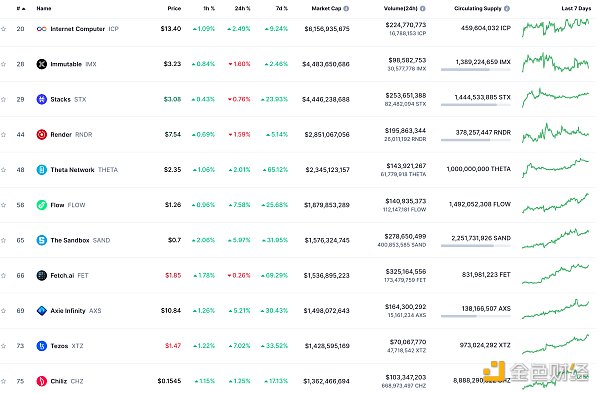Open Theta Network 7-day sparkline chart
Viewport: 600px width, 393px height.
point(556,169)
